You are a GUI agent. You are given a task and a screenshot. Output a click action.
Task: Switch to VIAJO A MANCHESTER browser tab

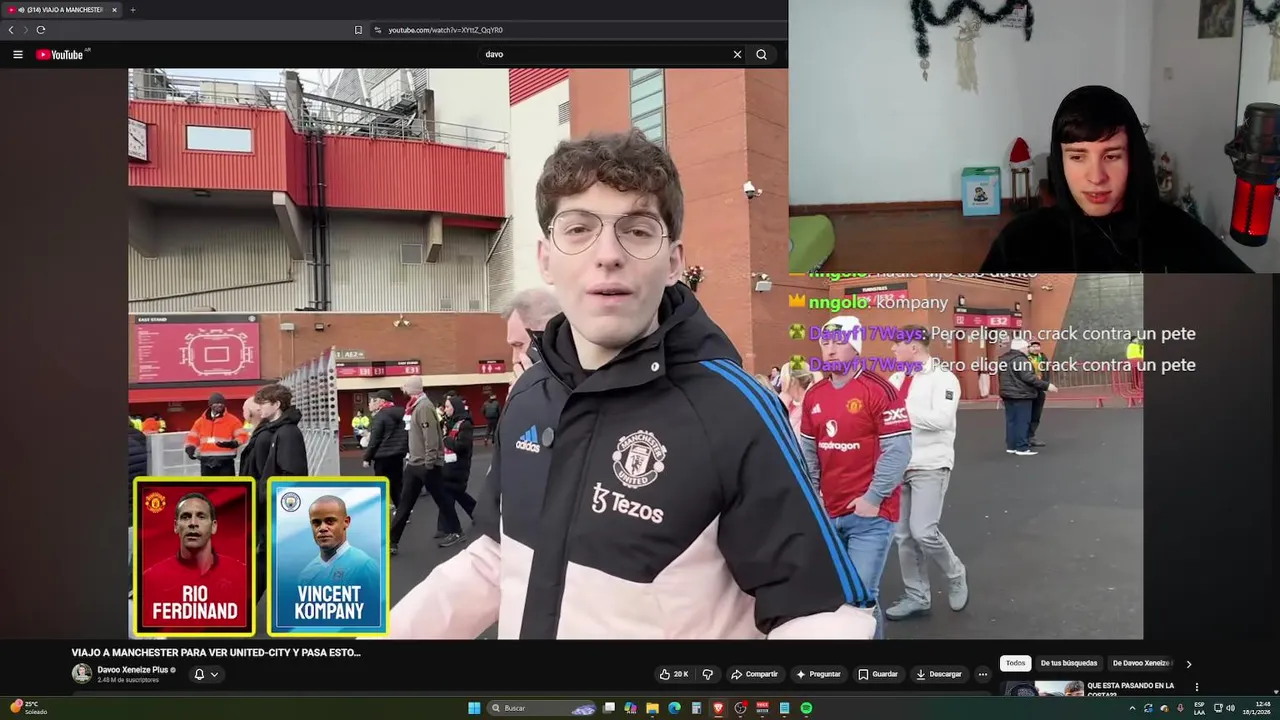tap(62, 10)
